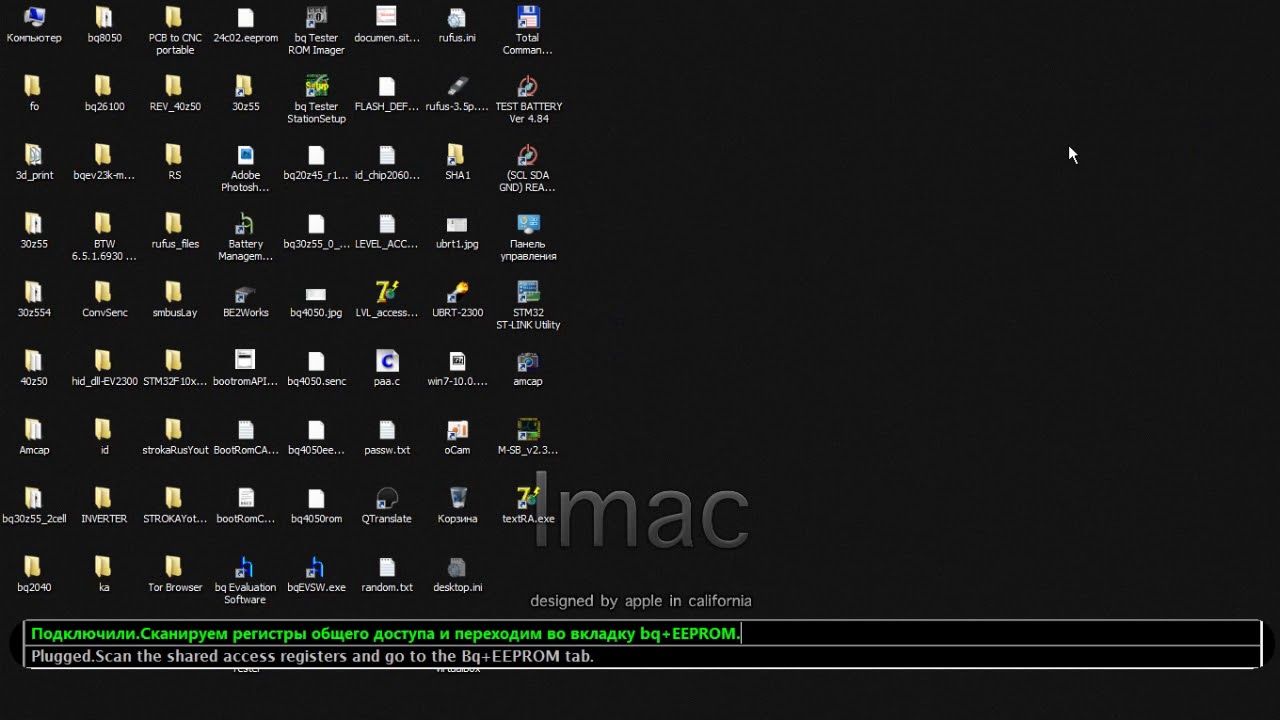The width and height of the screenshot is (1280, 720).
Task: Open the bq26100 folder
Action: click(104, 93)
